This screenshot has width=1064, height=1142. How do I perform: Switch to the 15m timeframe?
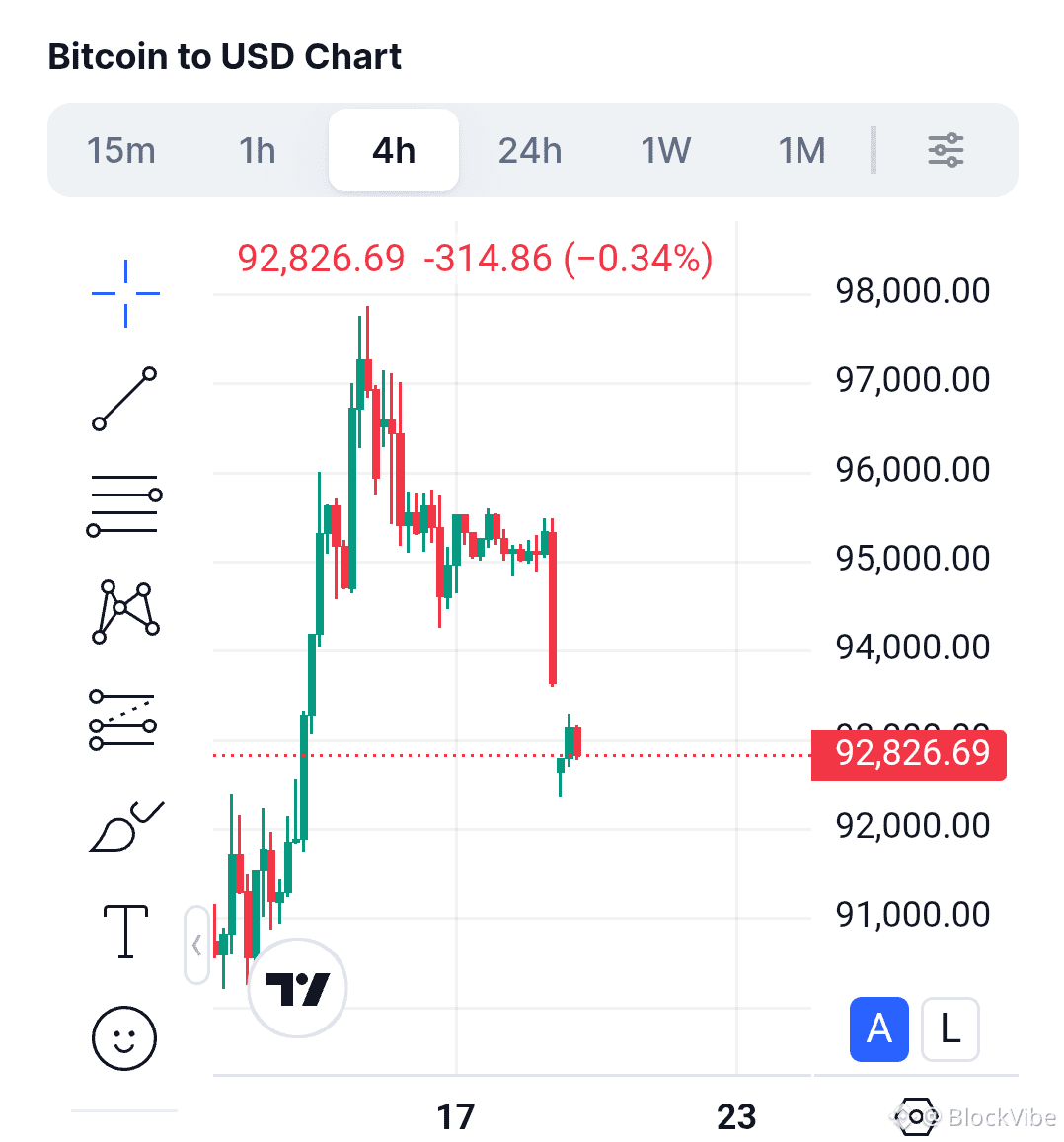tap(120, 151)
